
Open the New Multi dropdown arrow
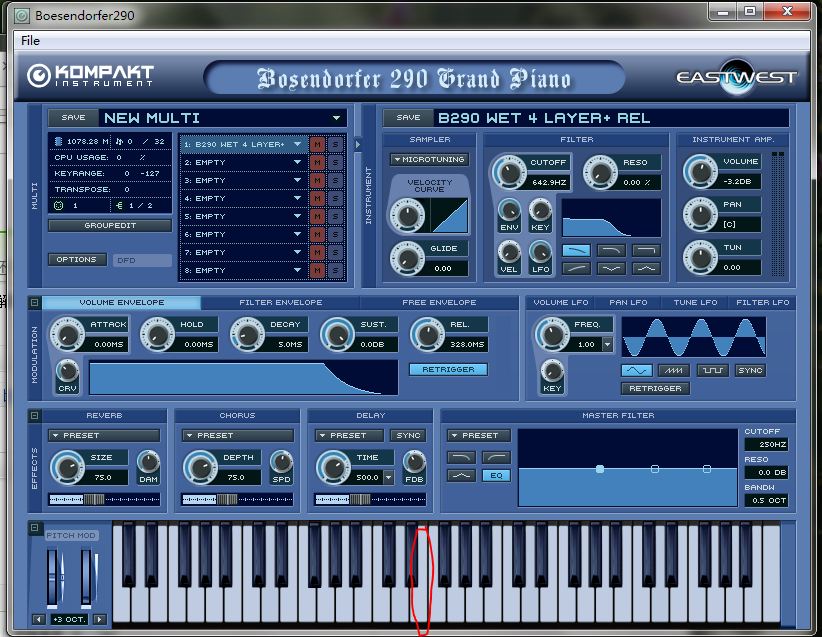coord(337,118)
